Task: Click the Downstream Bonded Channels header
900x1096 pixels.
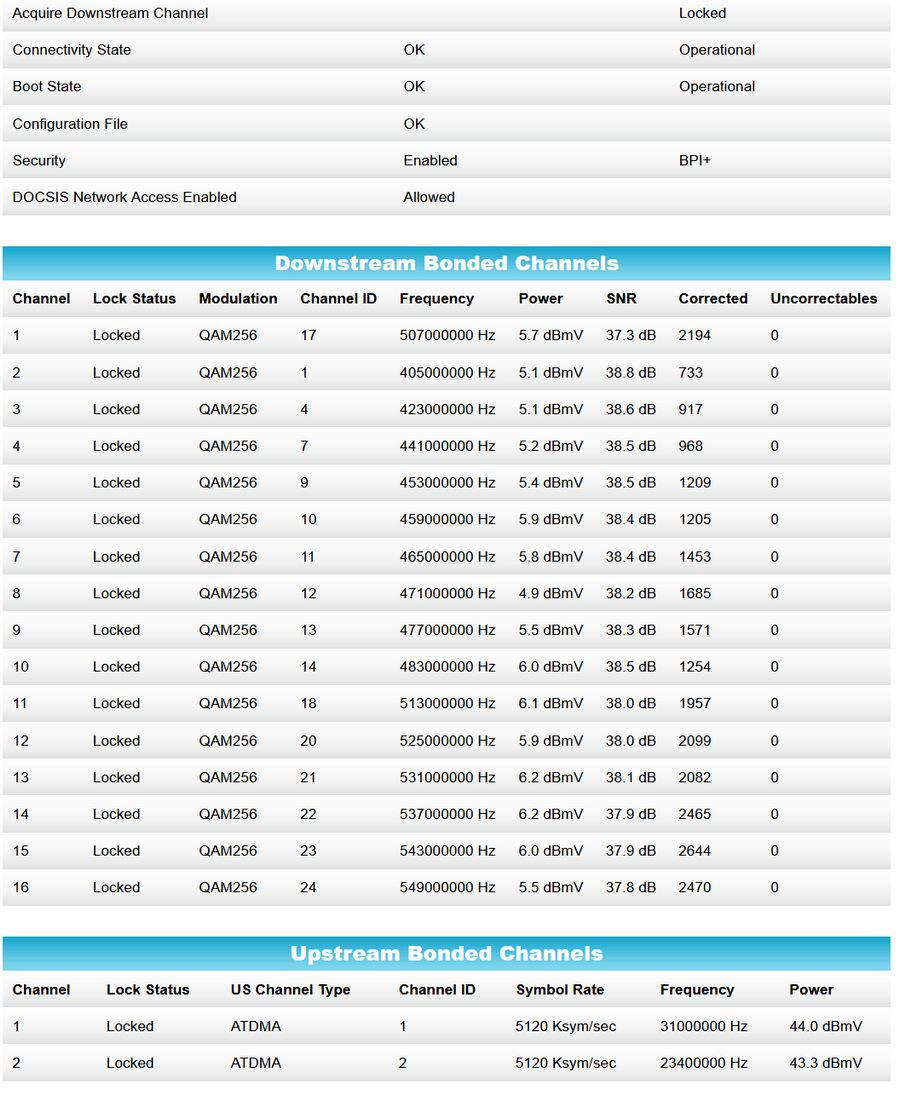Action: point(447,264)
